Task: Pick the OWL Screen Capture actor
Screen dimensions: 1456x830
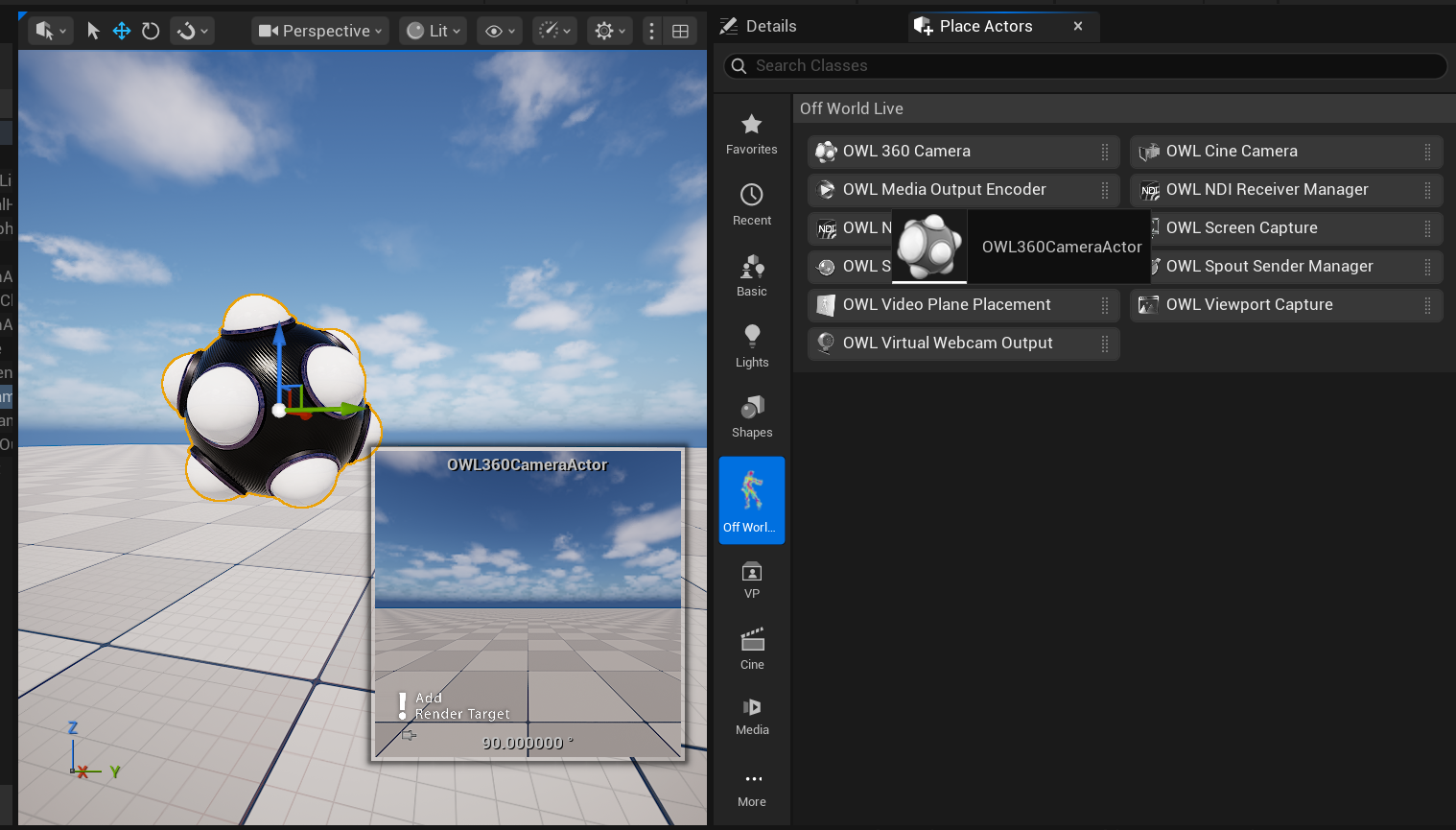Action: pos(1296,227)
